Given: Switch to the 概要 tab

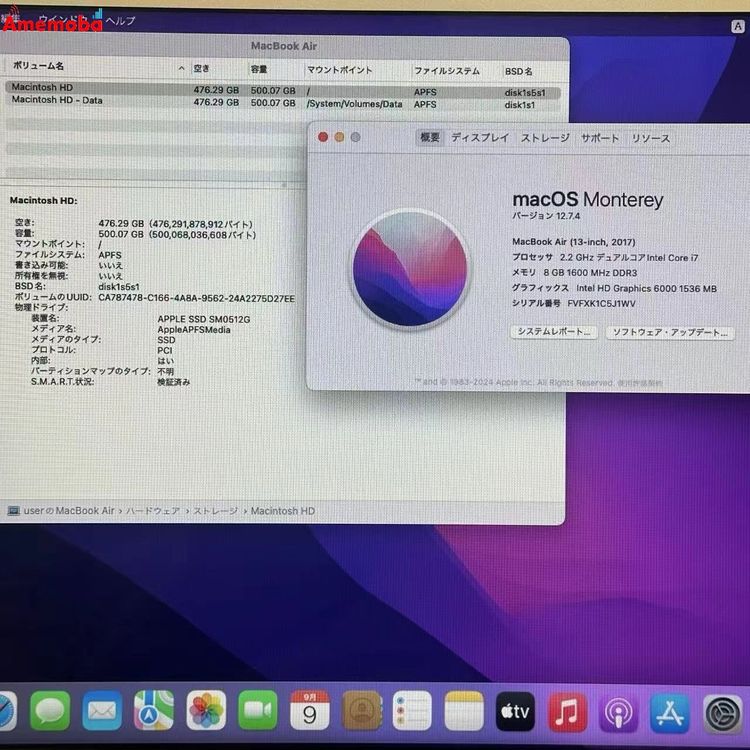Looking at the screenshot, I should point(430,137).
